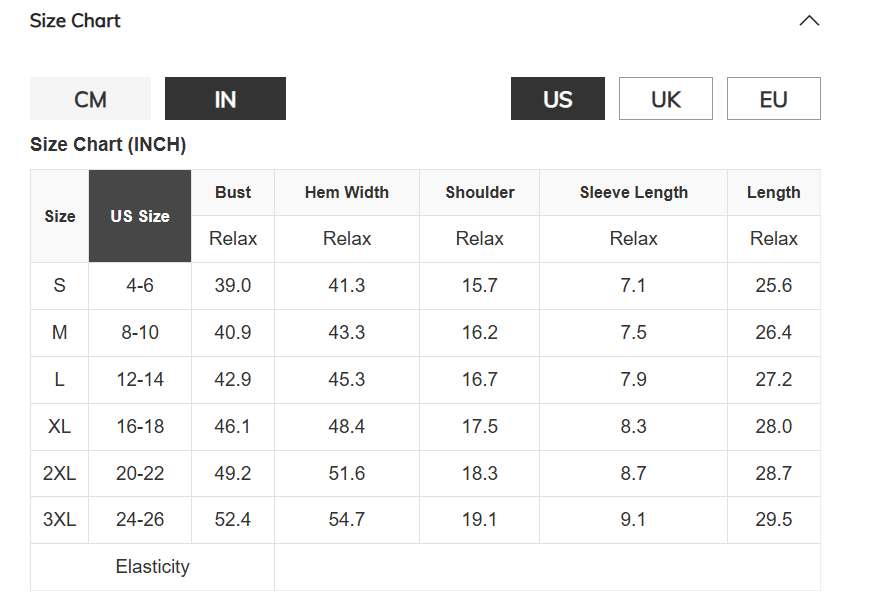885x608 pixels.
Task: Click the Hem Width column header
Action: point(347,192)
